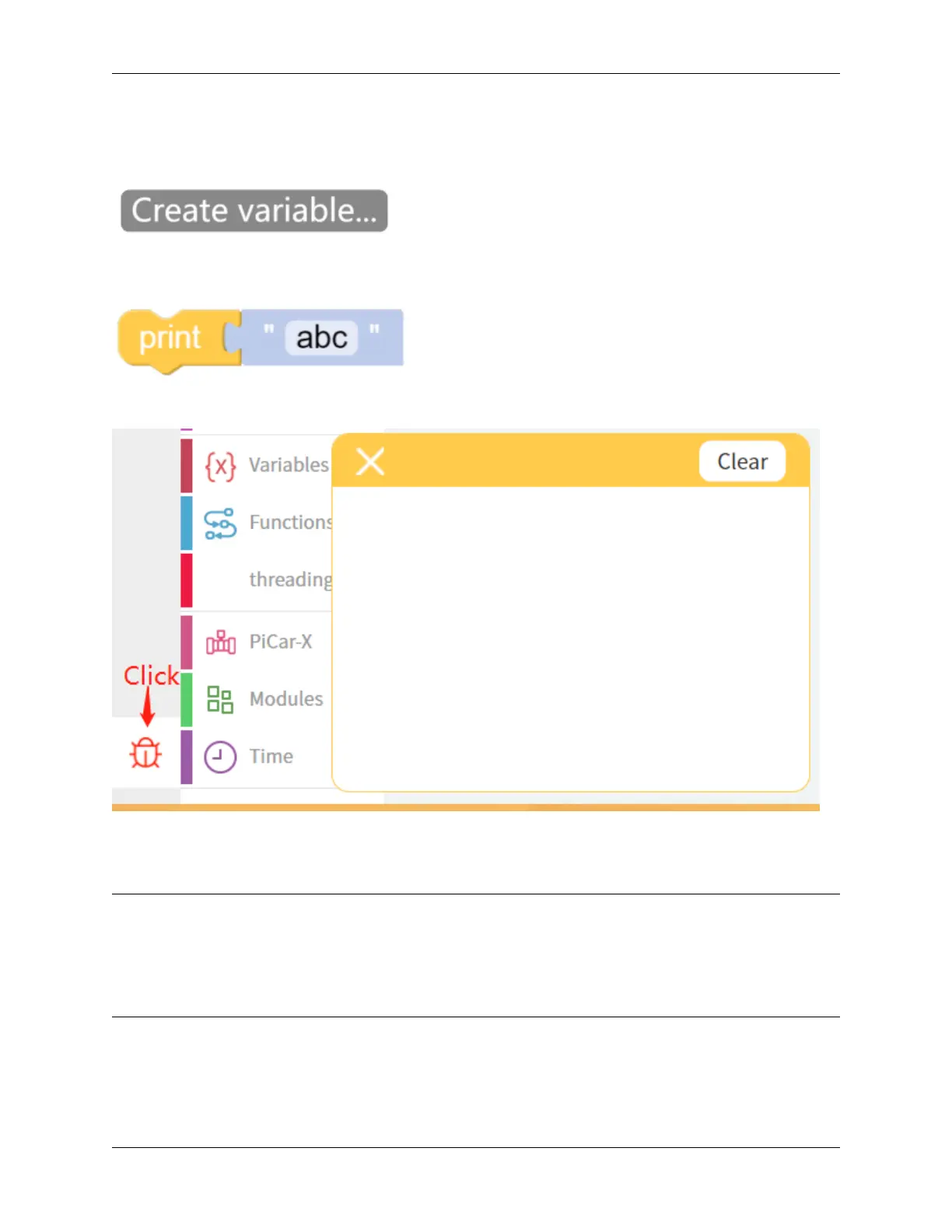This screenshot has width=952, height=1232.
Task: Select the Modules category label
Action: pyautogui.click(x=286, y=699)
